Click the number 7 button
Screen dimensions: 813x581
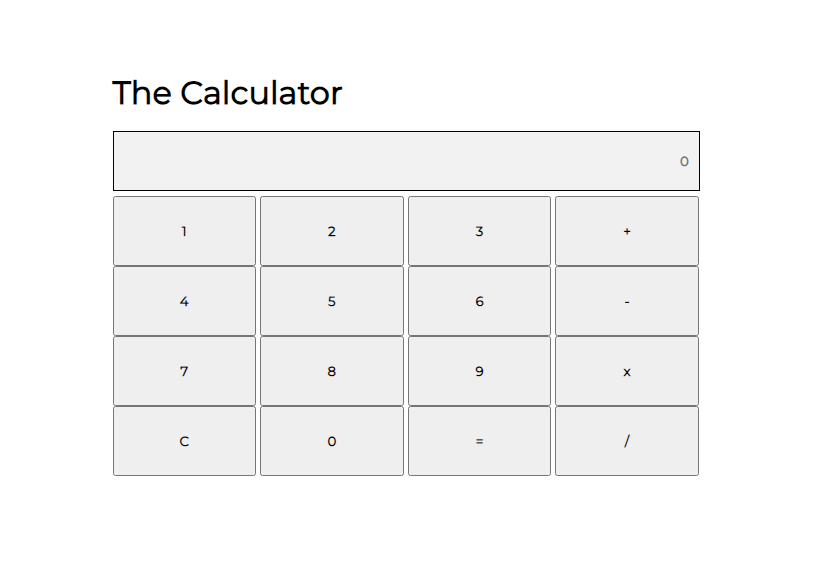[184, 371]
